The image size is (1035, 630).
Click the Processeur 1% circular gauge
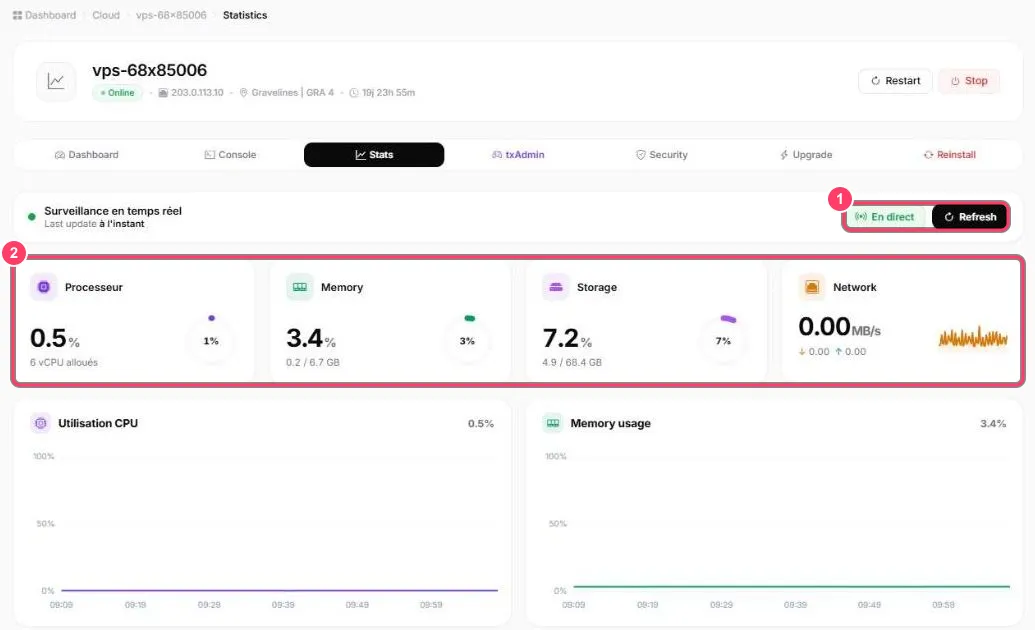tap(211, 341)
